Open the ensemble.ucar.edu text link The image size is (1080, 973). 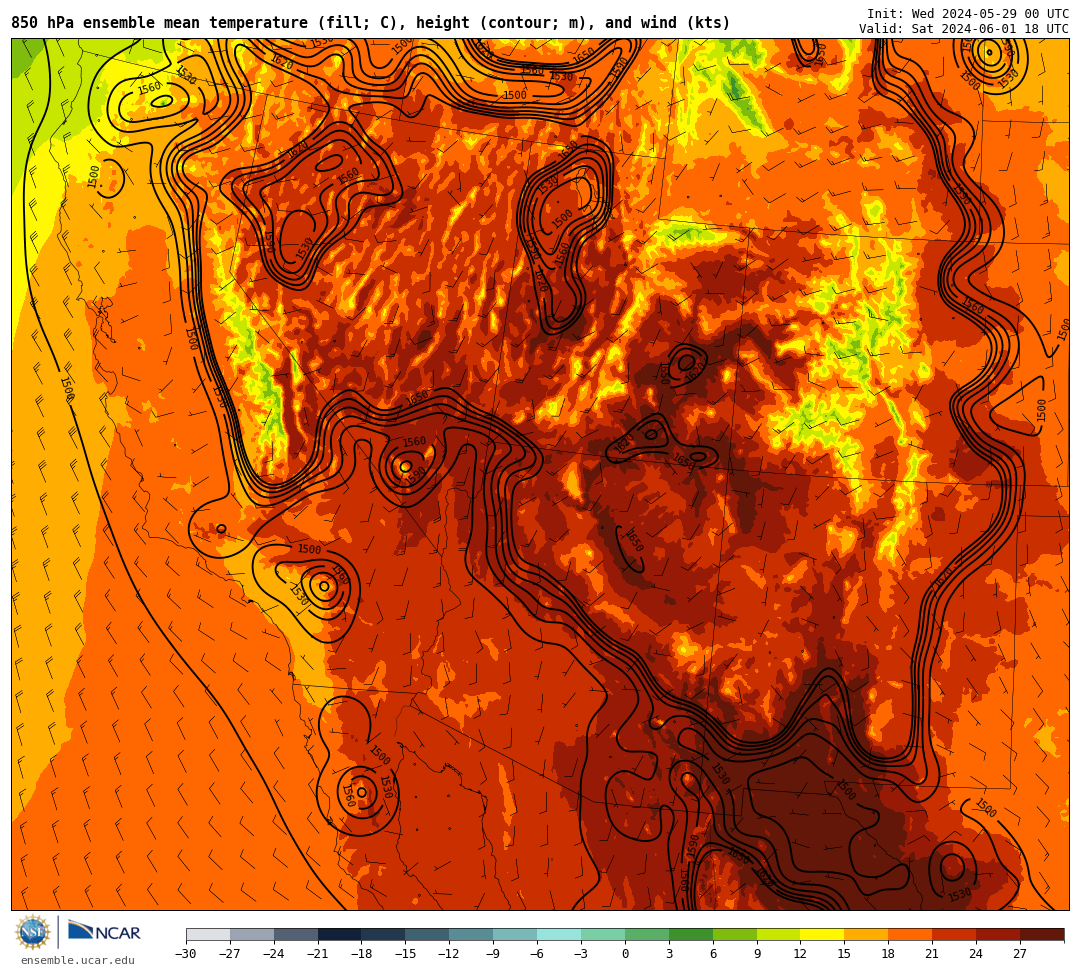coord(78,960)
